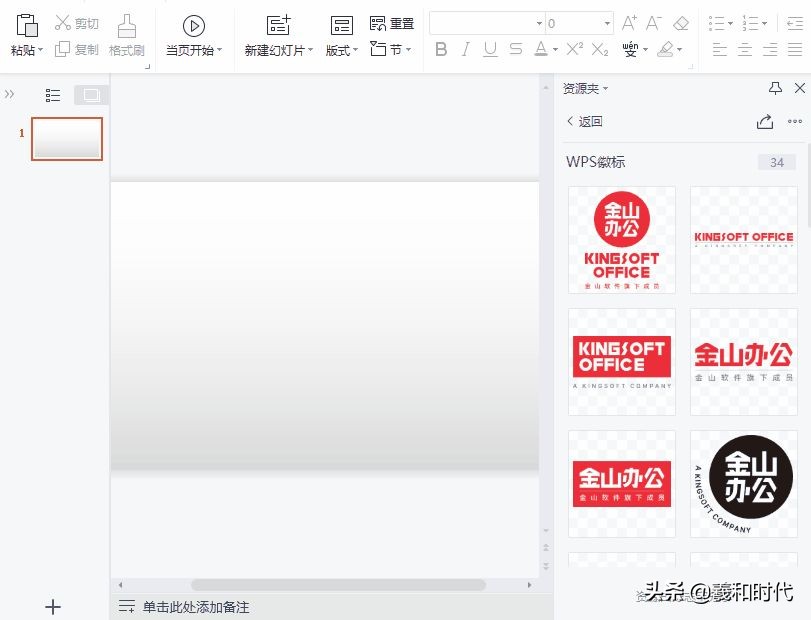Screen dimensions: 811x620
Task: Click the Copy (复制) button
Action: click(77, 49)
